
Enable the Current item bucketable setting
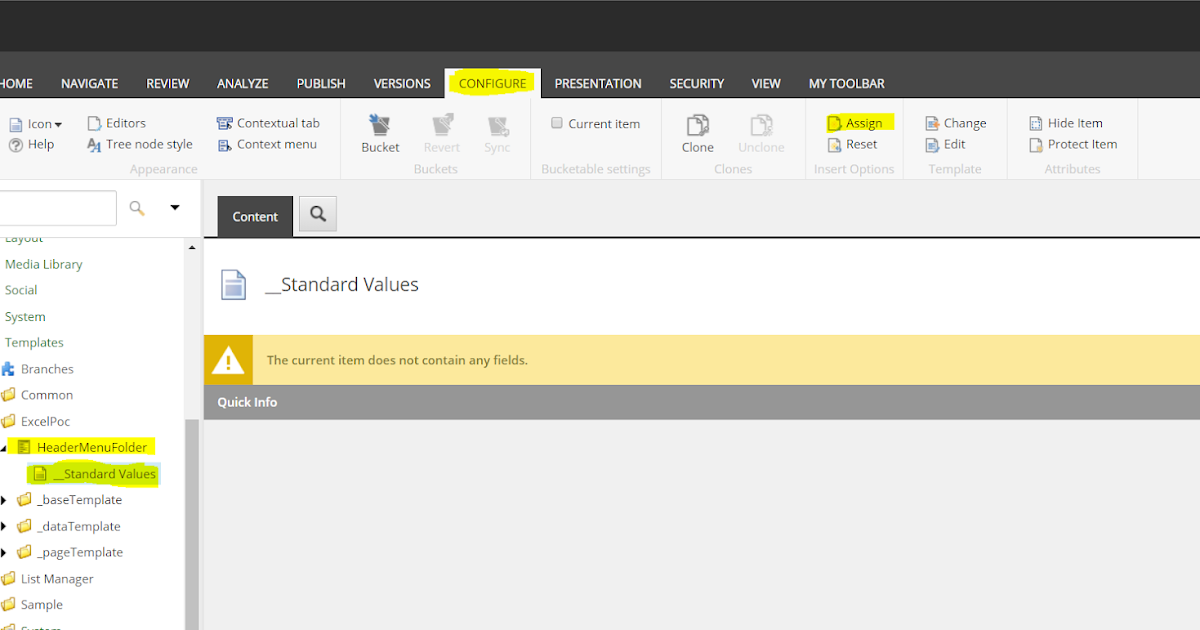557,122
